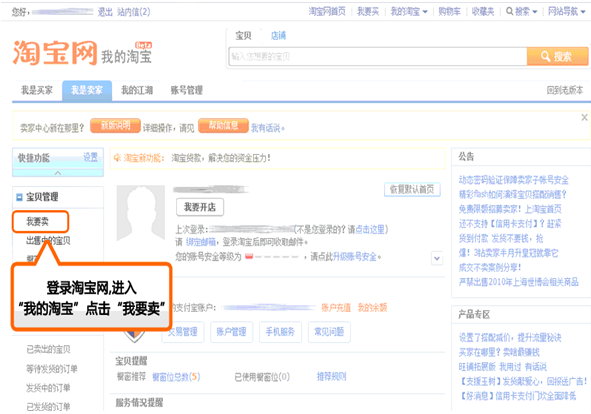Go to 淘宝网首页 in top bar
Image resolution: width=591 pixels, height=414 pixels.
pyautogui.click(x=327, y=12)
